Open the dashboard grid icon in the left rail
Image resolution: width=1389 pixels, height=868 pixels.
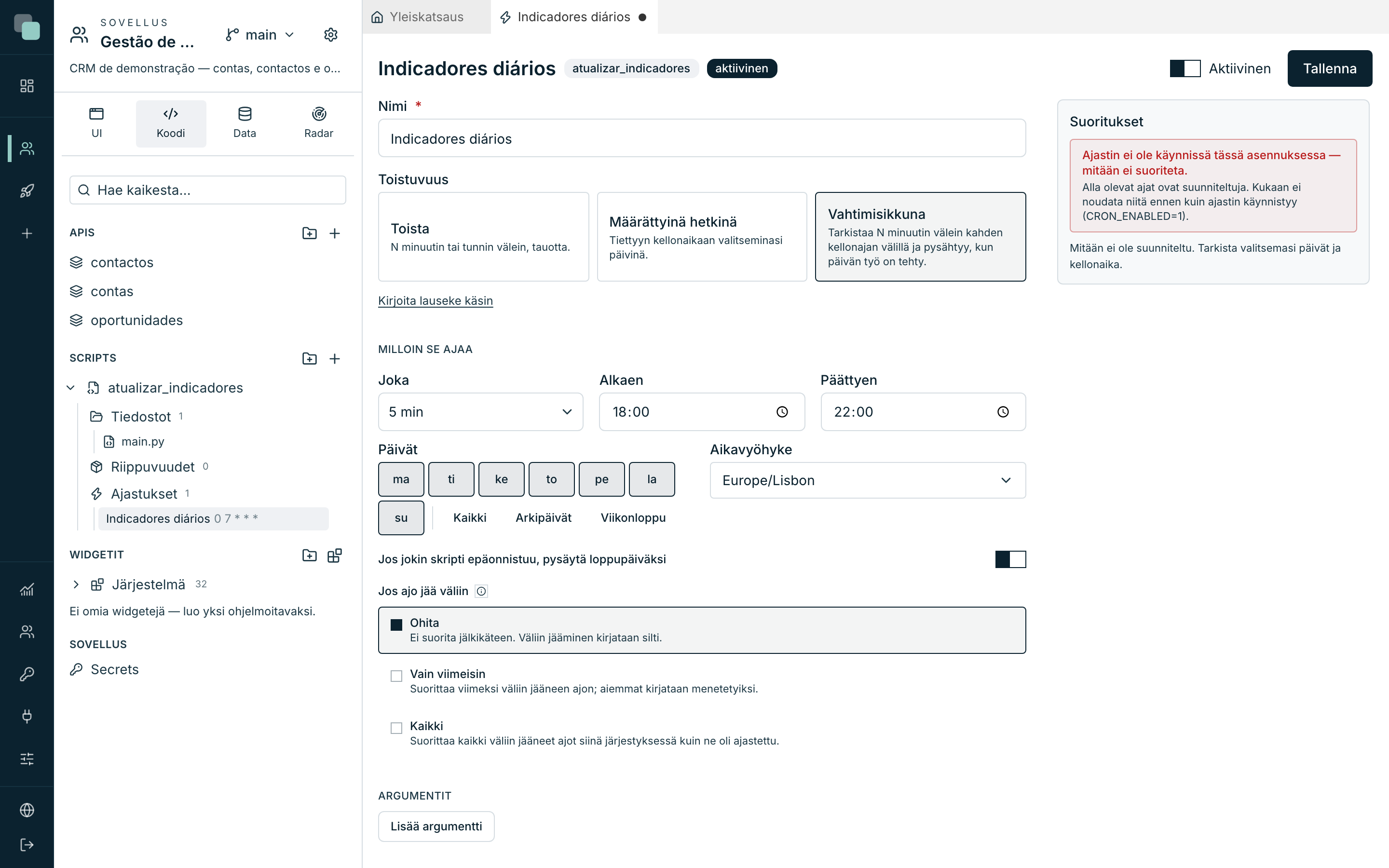[27, 85]
